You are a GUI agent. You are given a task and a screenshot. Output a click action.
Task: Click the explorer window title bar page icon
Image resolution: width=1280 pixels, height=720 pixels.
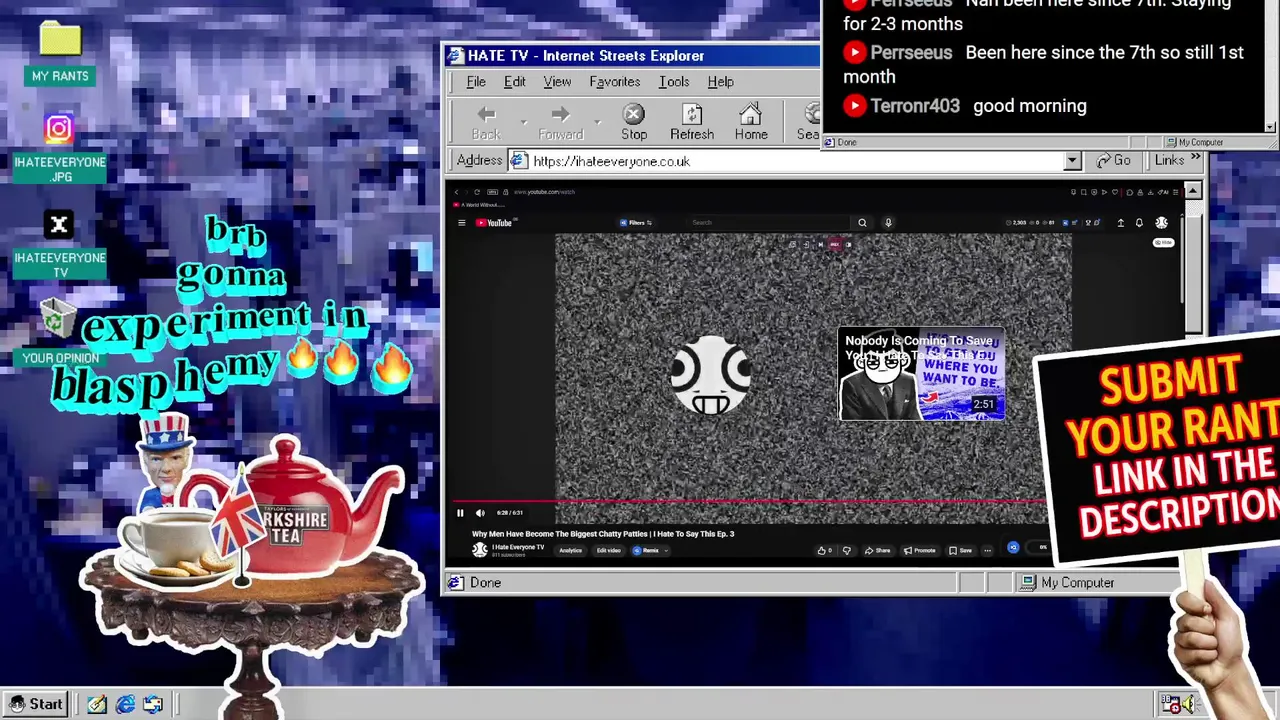click(456, 56)
